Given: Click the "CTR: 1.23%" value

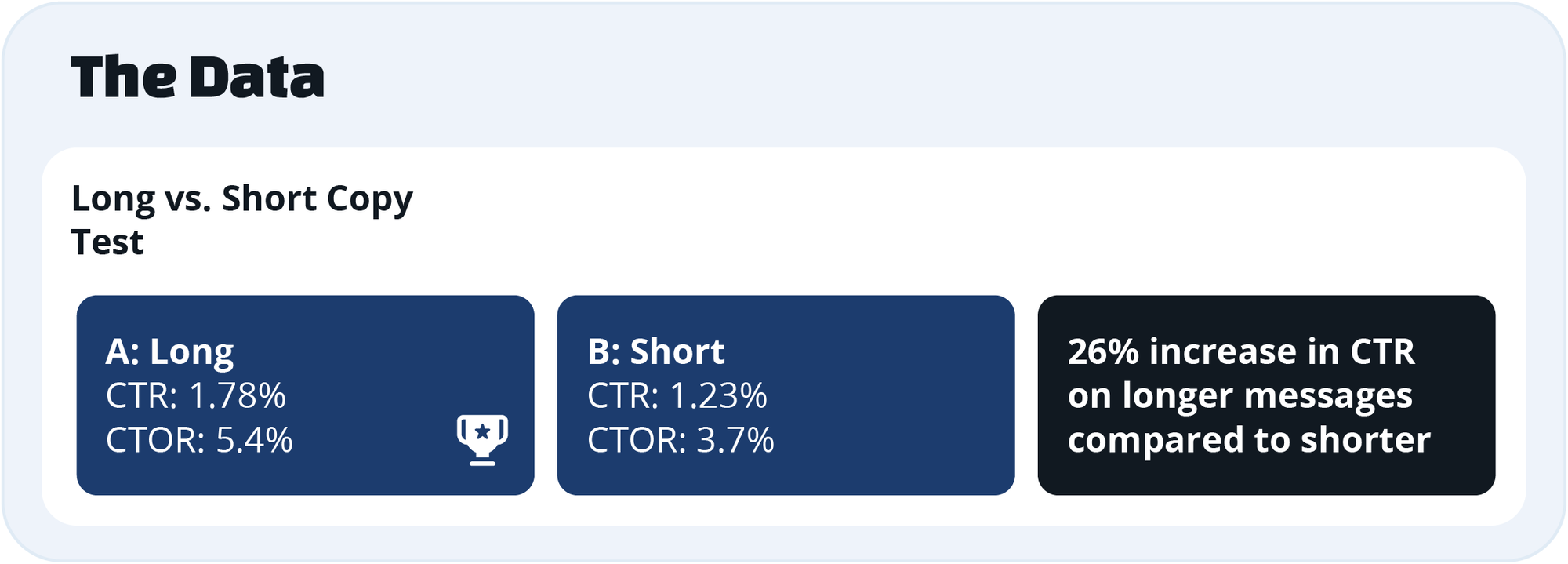Looking at the screenshot, I should click(677, 395).
